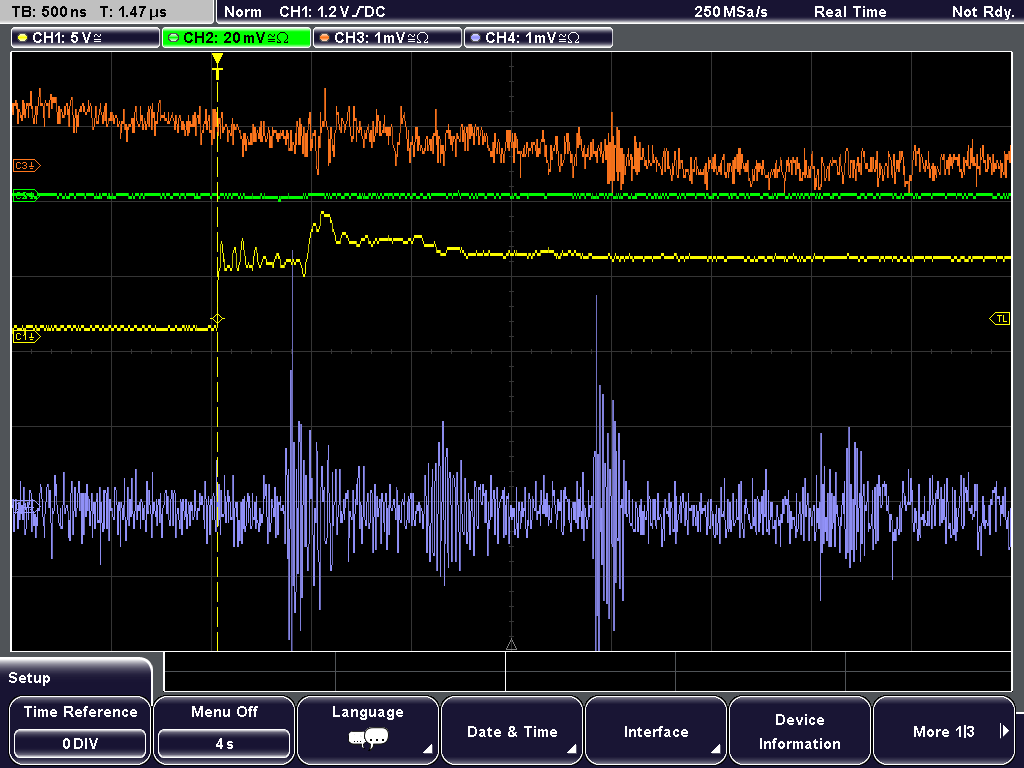Click the CH3 orange channel color dot
The height and width of the screenshot is (768, 1024).
325,38
